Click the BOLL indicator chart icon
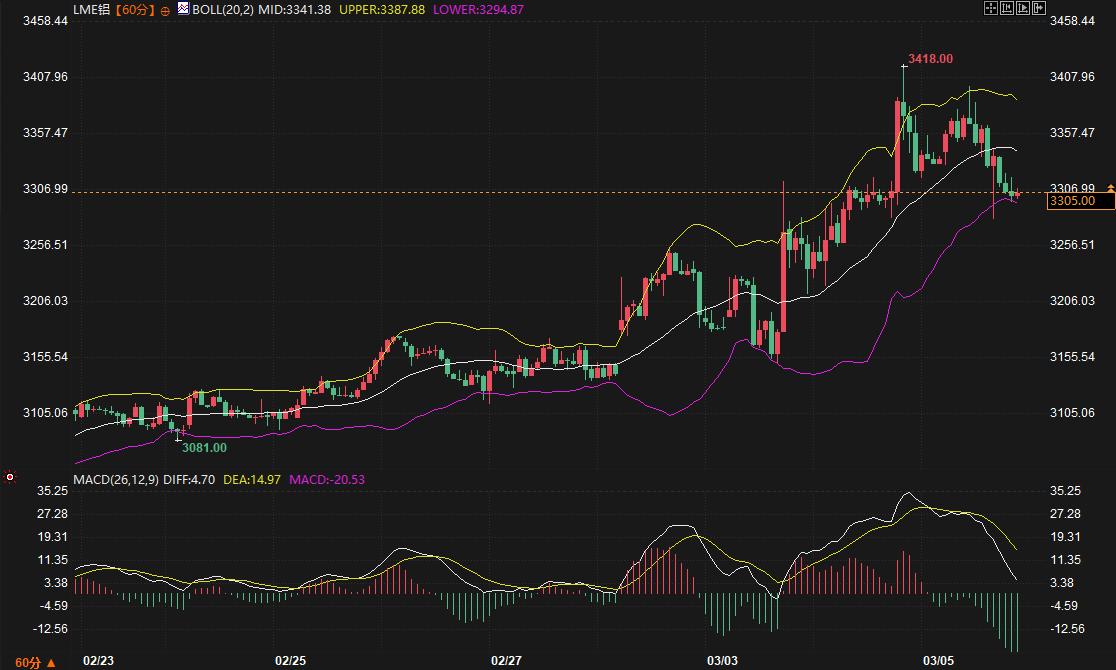This screenshot has height=670, width=1116. pyautogui.click(x=182, y=9)
